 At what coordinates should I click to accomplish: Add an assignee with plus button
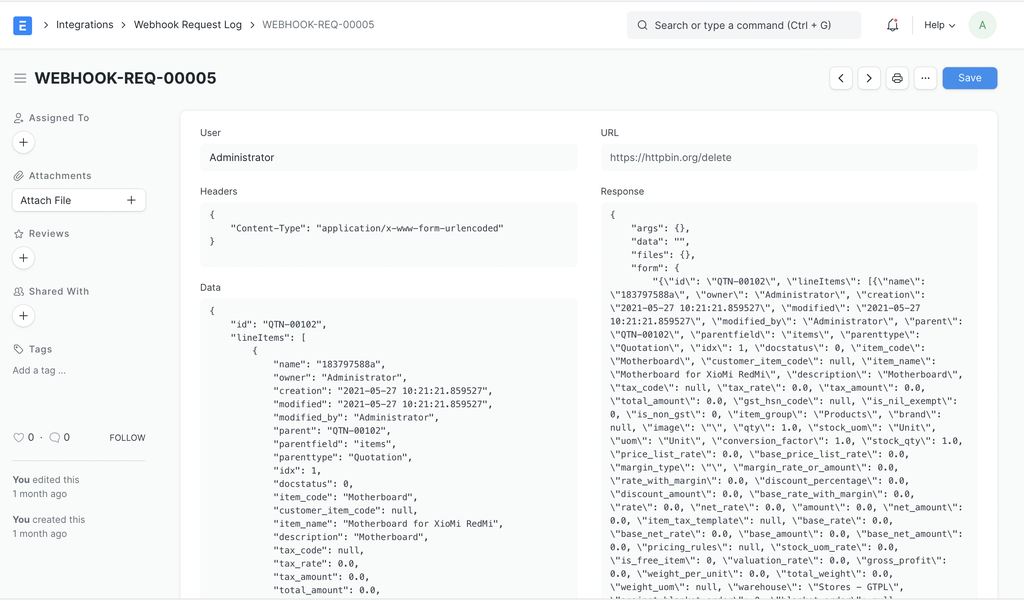pos(24,143)
